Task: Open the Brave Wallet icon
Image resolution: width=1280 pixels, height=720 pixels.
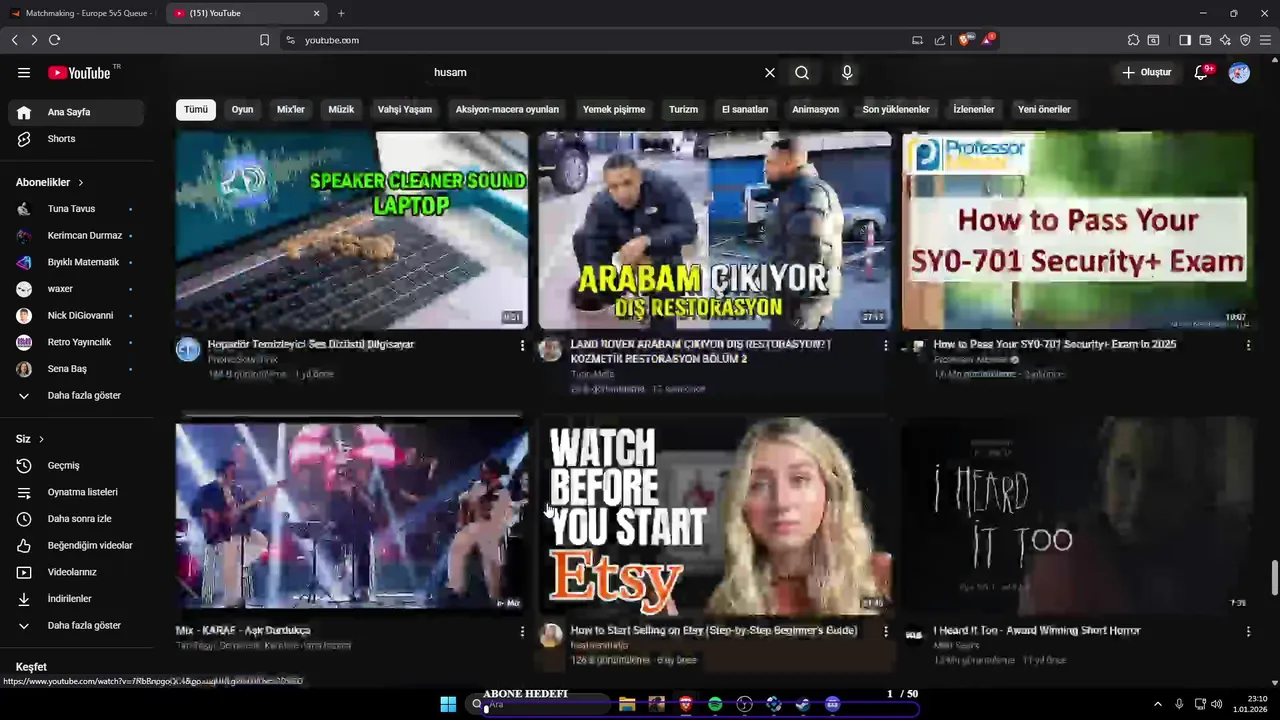Action: 1205,40
